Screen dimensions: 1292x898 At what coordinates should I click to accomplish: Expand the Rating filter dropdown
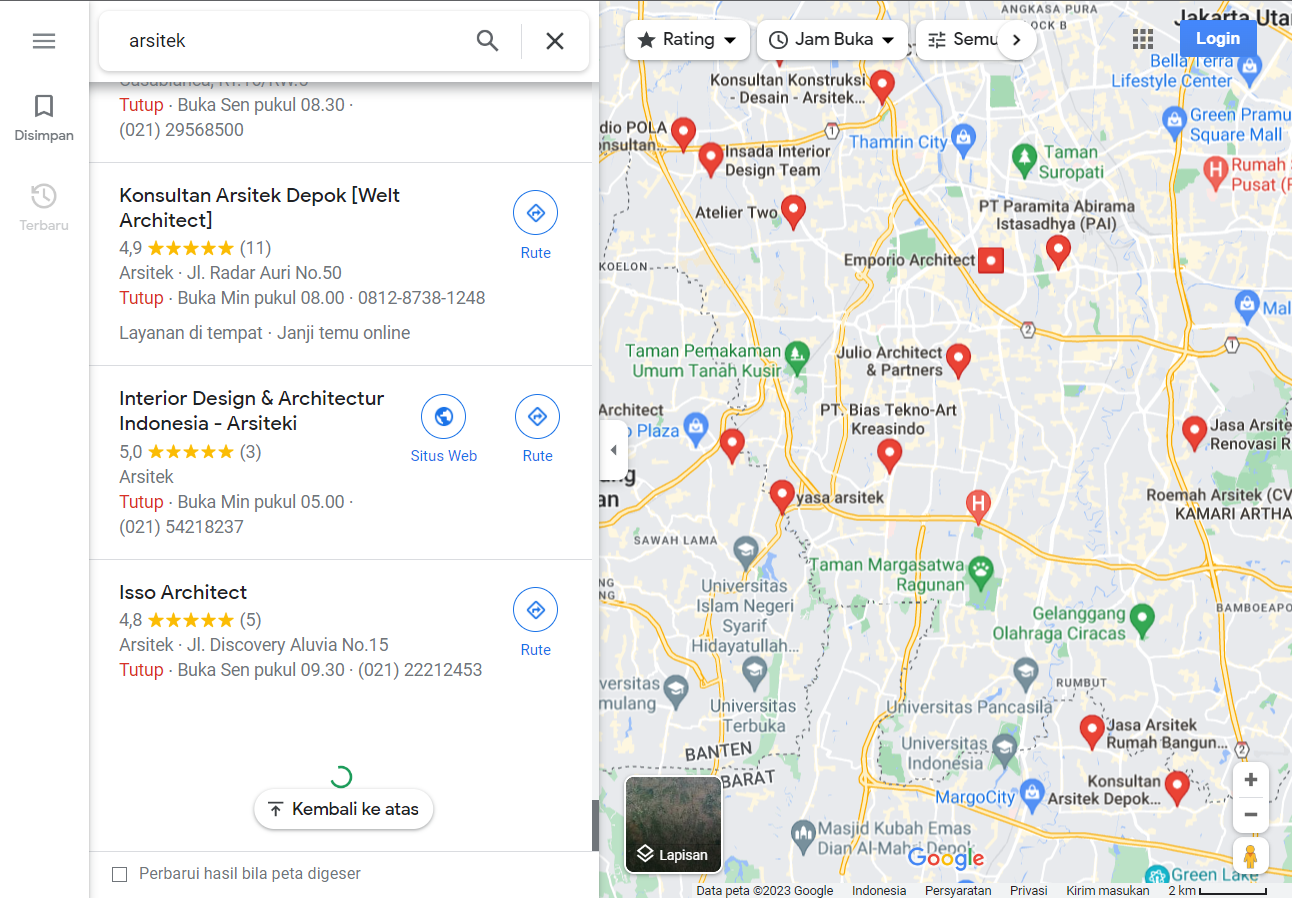click(x=687, y=40)
